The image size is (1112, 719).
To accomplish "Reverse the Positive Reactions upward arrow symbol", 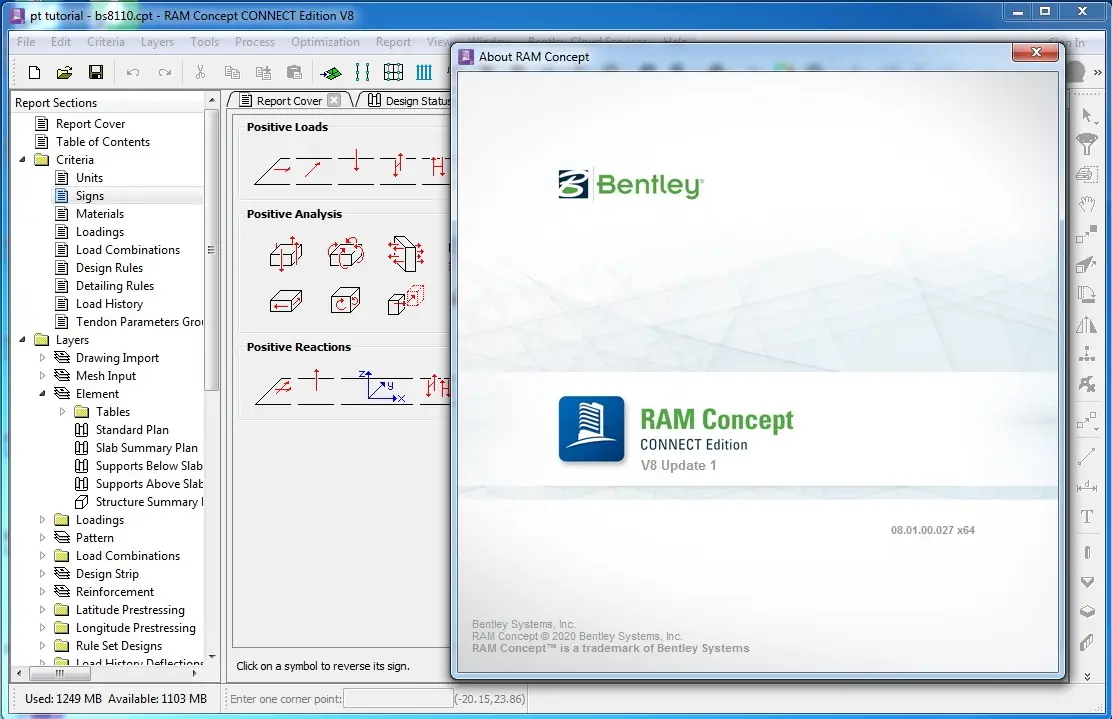I will tap(316, 386).
